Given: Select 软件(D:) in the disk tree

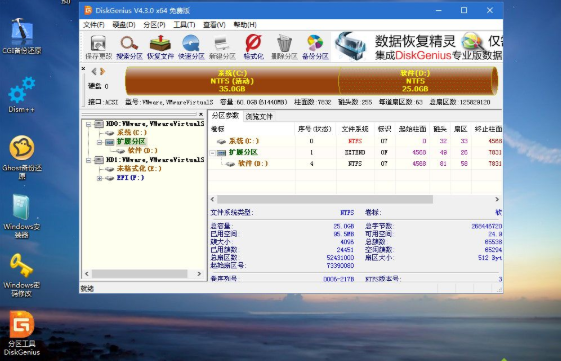Looking at the screenshot, I should tap(143, 151).
